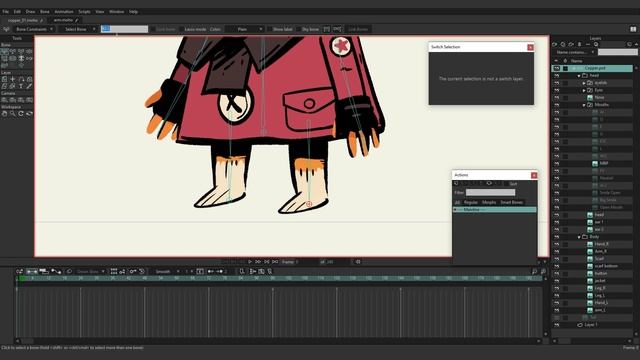The width and height of the screenshot is (640, 360).
Task: Click the search icon in Layers panel toolbar
Action: coord(596,44)
